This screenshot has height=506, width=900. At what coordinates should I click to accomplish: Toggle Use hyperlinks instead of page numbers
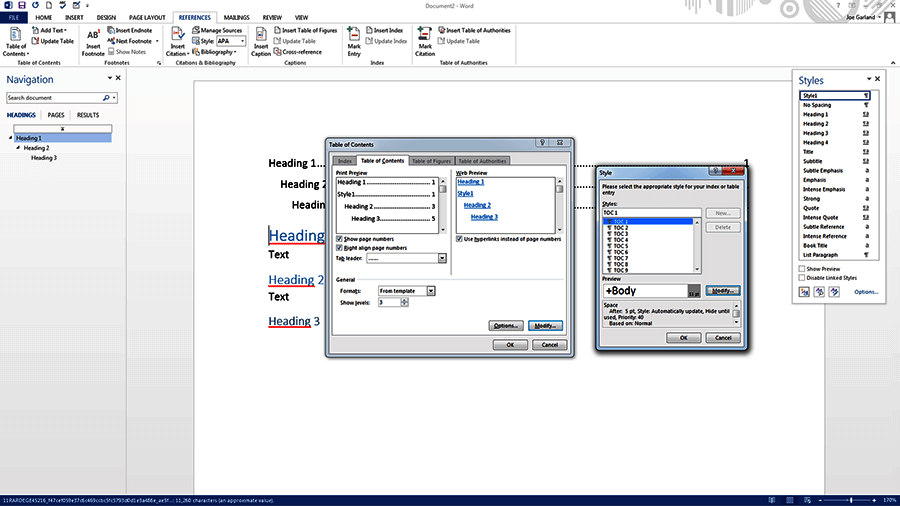[459, 239]
